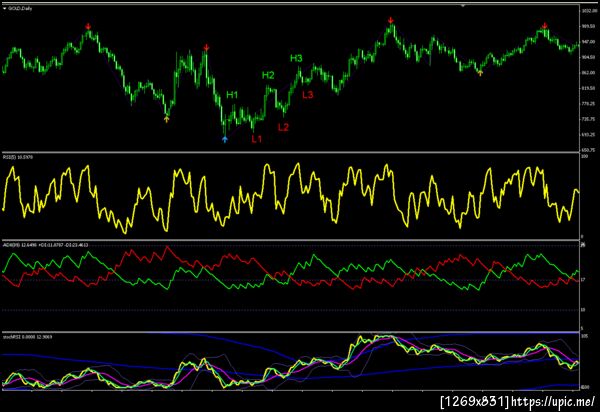Click the green H2 label
Image resolution: width=600 pixels, height=412 pixels.
(x=268, y=75)
